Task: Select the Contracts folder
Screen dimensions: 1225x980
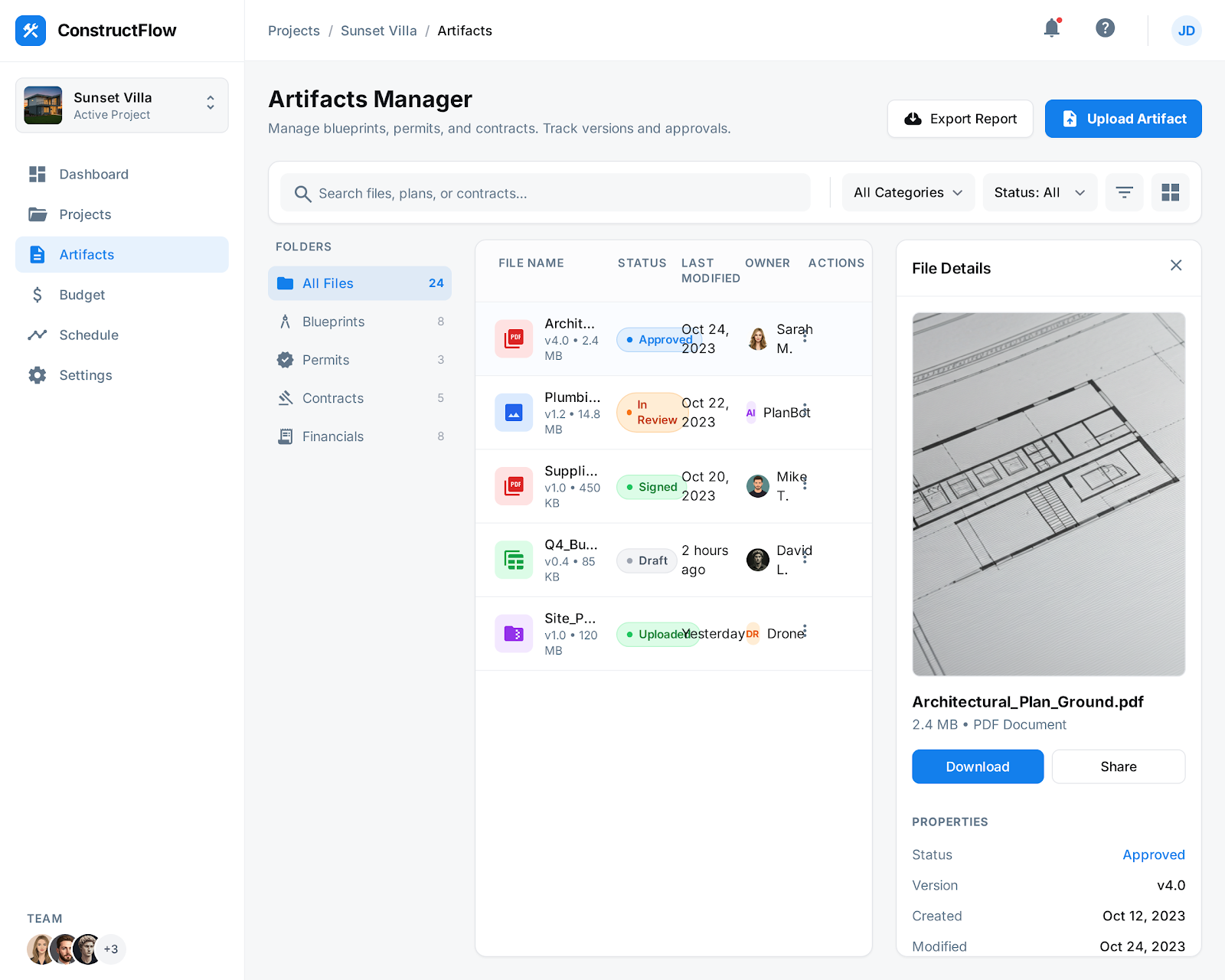Action: [333, 398]
